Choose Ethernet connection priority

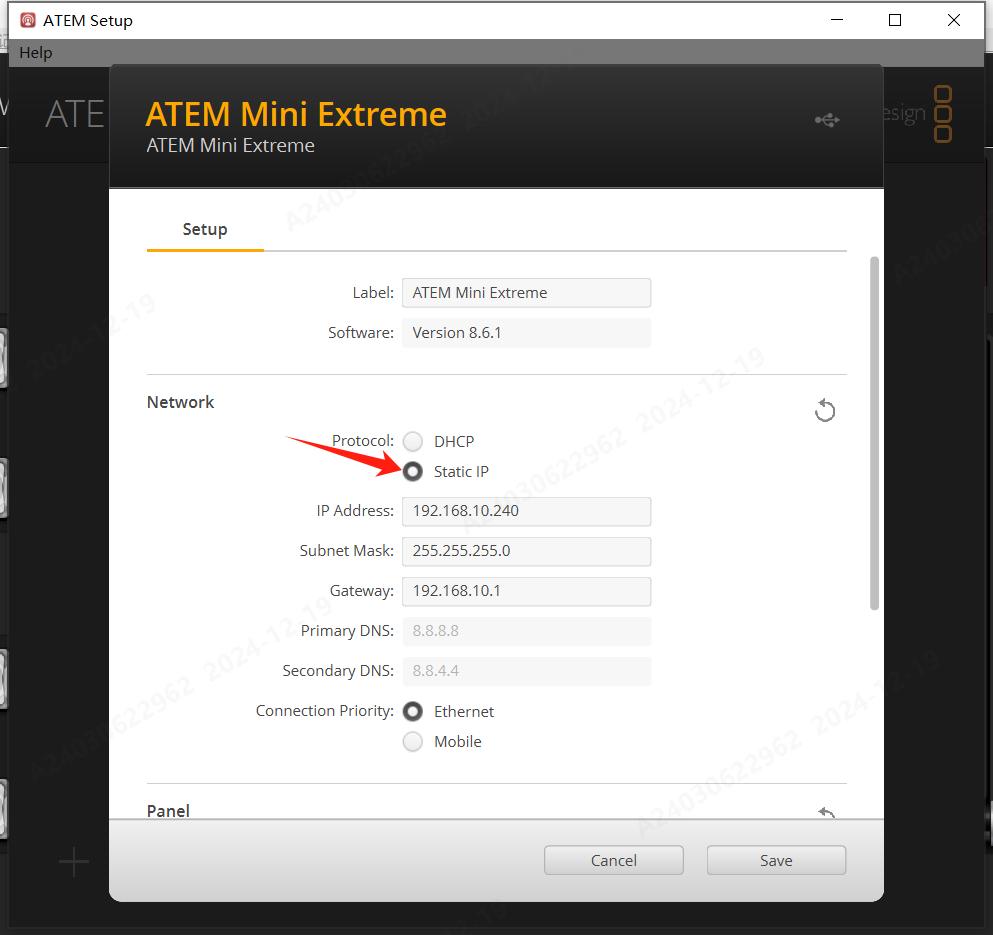pos(413,711)
